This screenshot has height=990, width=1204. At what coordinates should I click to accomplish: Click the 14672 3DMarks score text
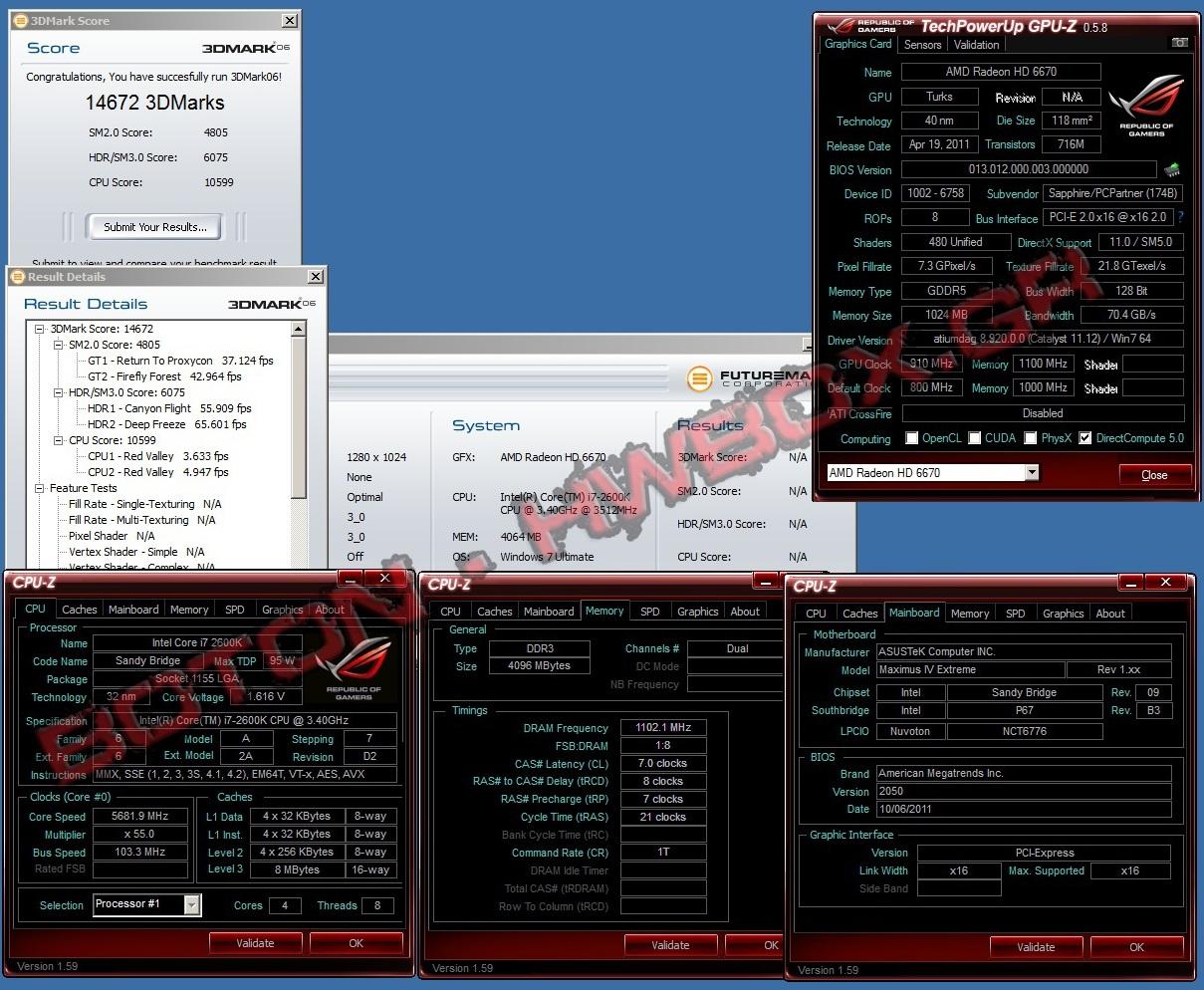pyautogui.click(x=155, y=103)
